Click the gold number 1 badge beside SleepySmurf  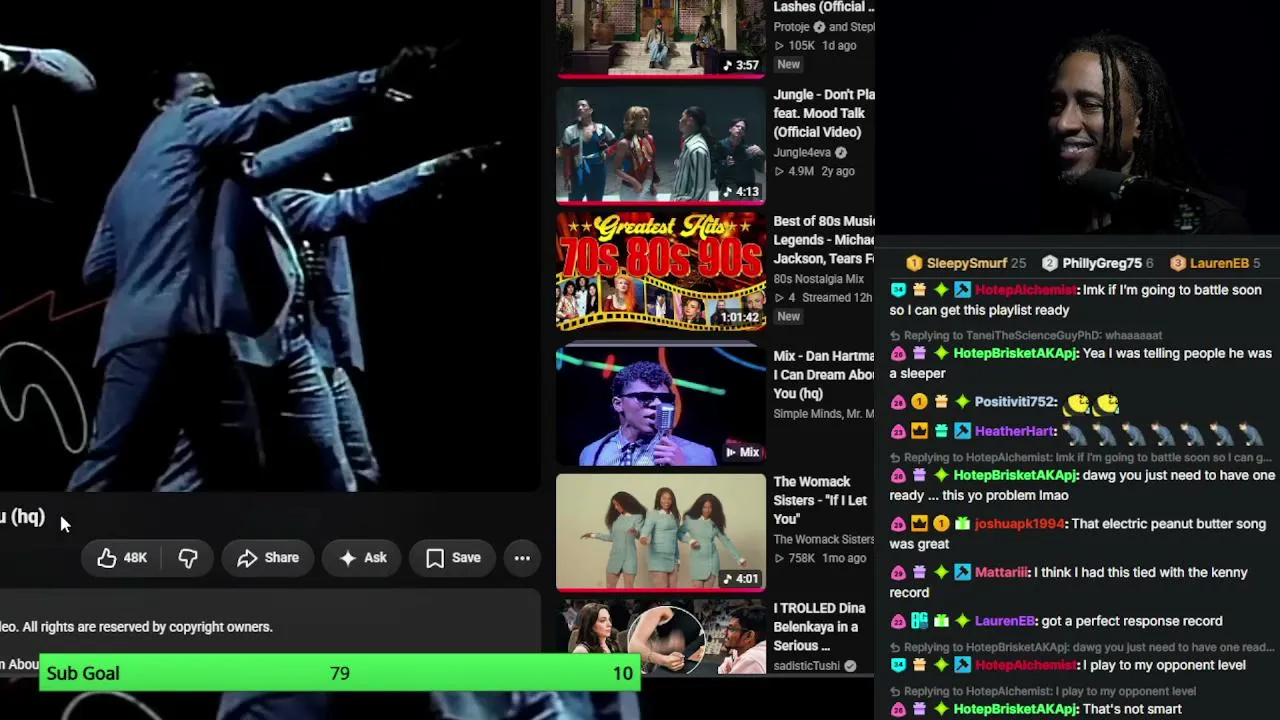point(914,263)
